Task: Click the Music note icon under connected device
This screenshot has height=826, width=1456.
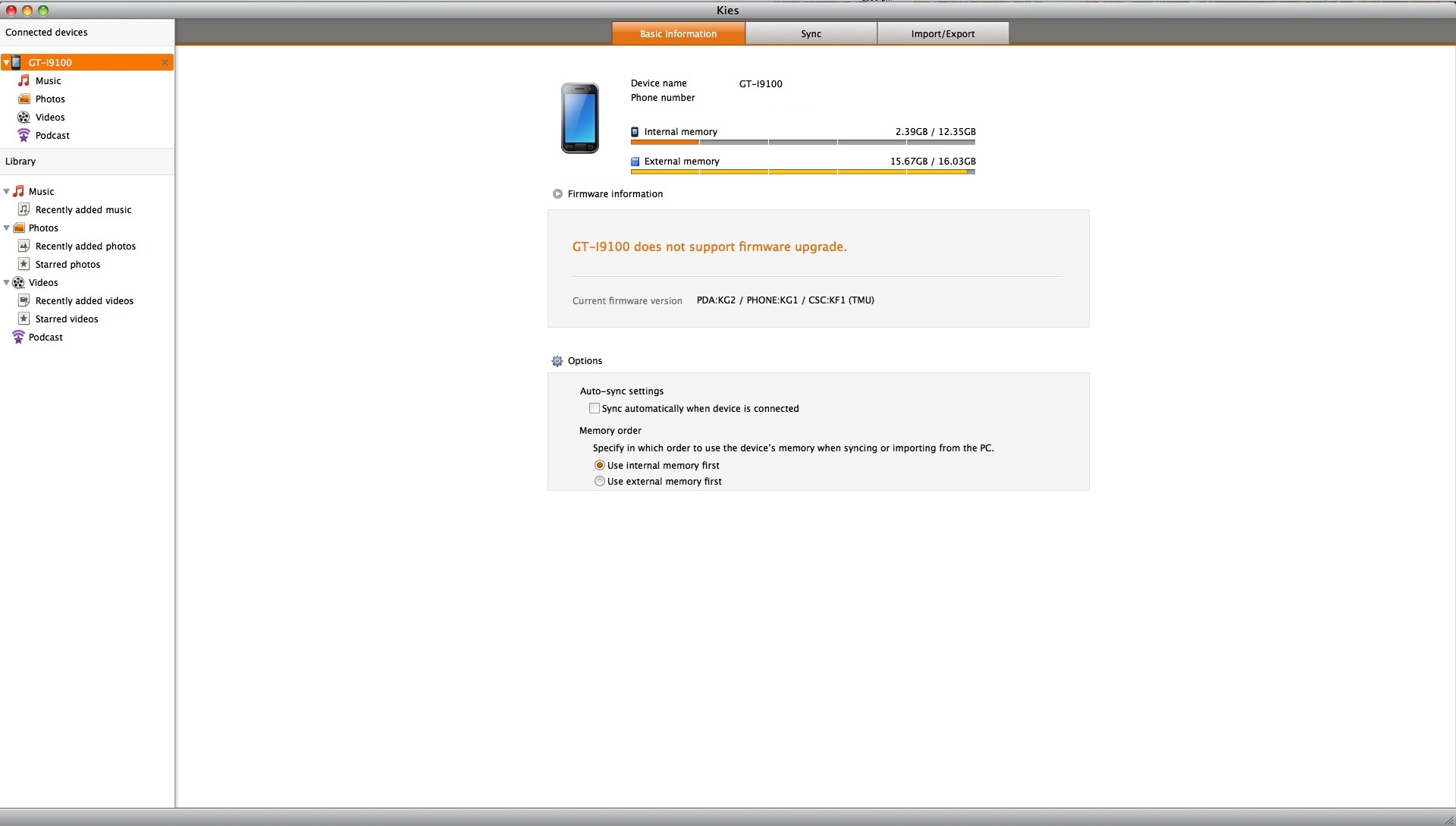Action: (x=24, y=80)
